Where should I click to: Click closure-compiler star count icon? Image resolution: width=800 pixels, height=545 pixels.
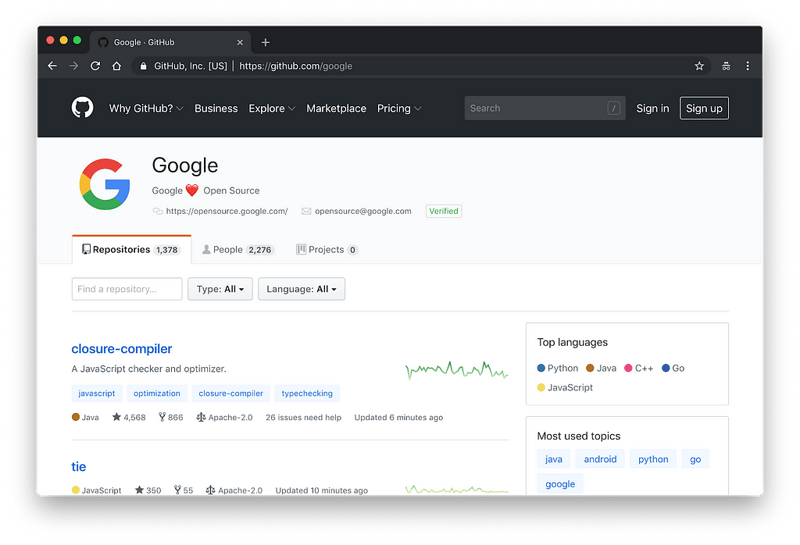[x=117, y=417]
